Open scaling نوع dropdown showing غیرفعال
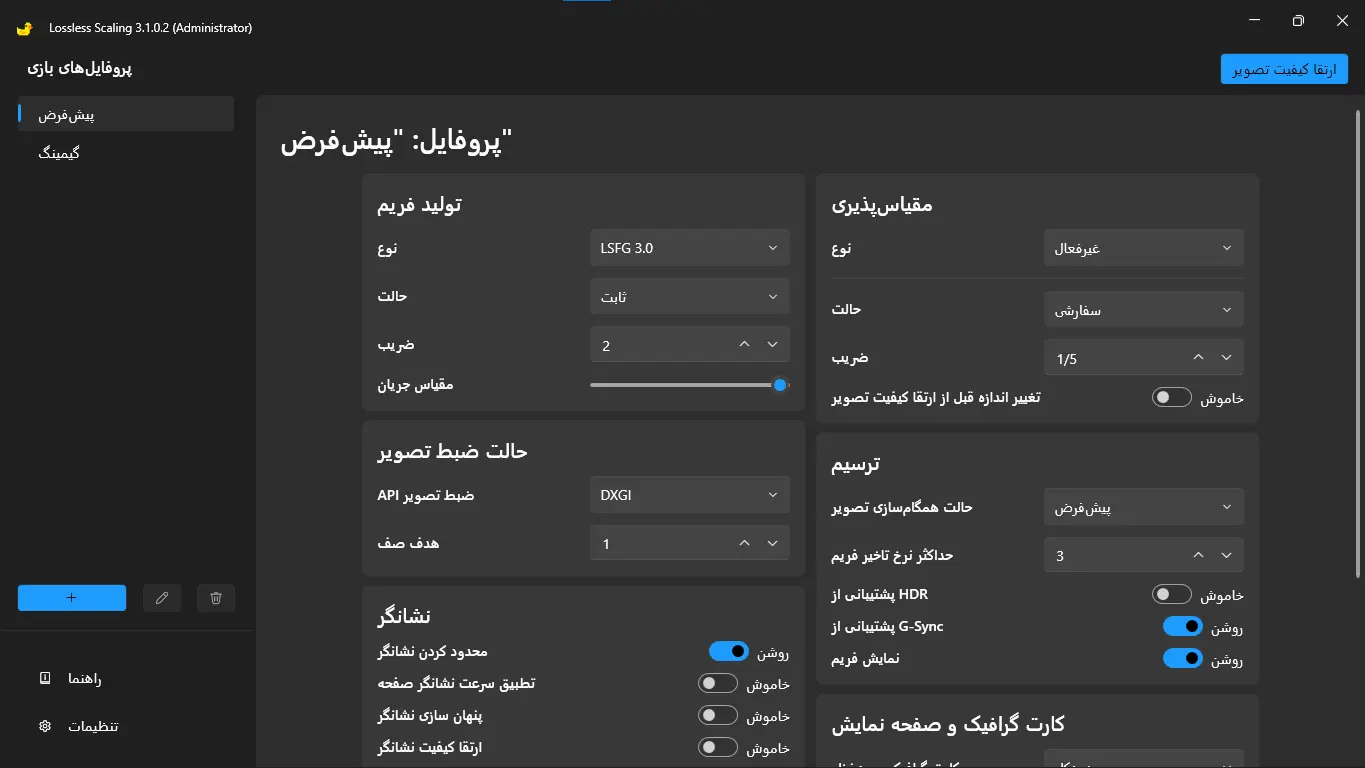This screenshot has width=1365, height=768. [x=1143, y=248]
